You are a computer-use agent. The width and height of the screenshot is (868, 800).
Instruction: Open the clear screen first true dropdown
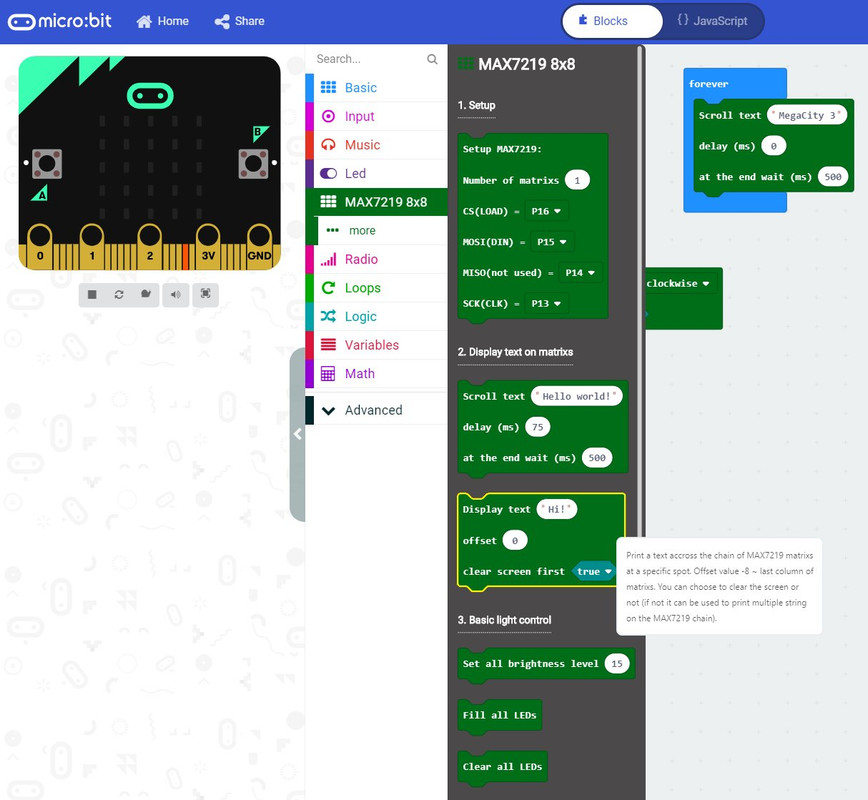594,571
